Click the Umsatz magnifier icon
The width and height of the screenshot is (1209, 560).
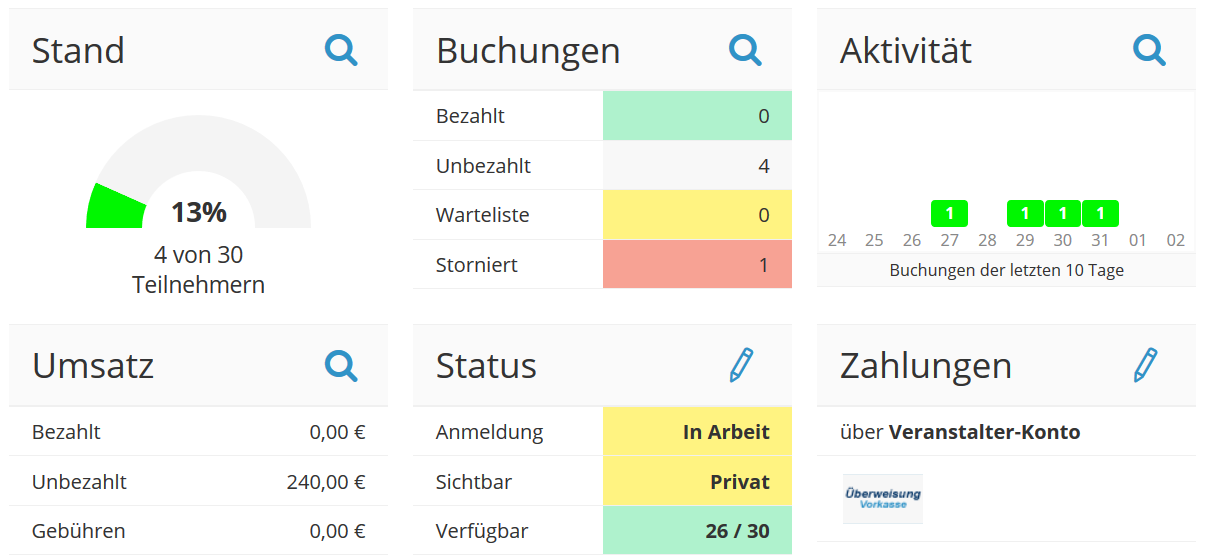341,366
